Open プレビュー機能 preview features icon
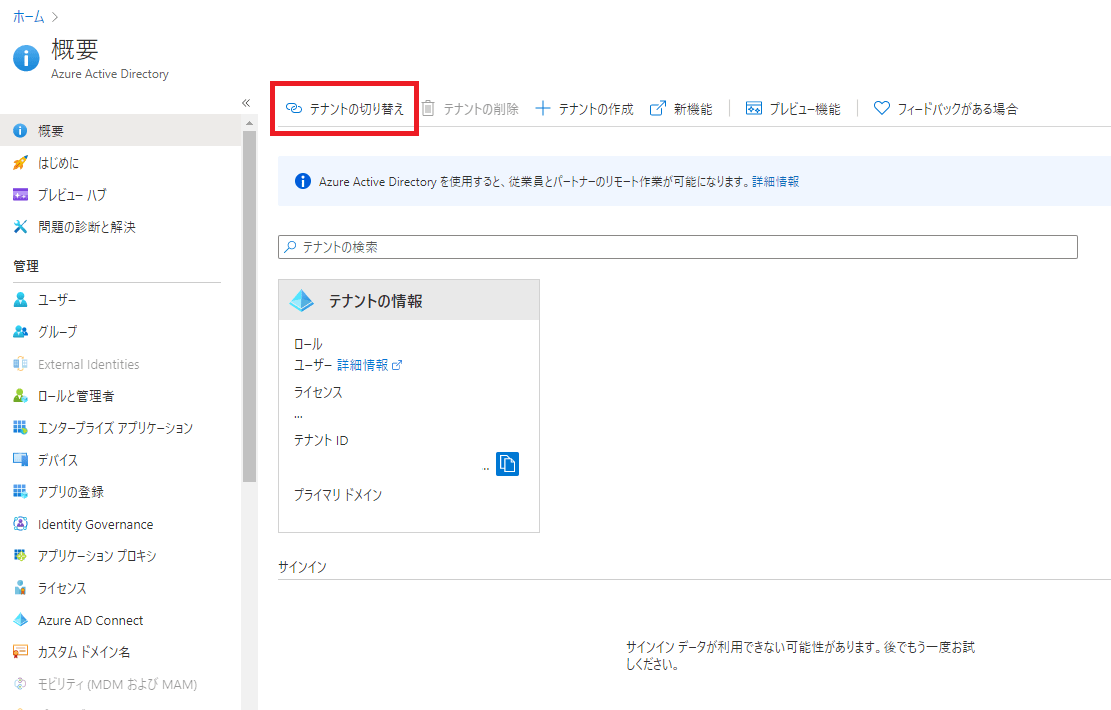The width and height of the screenshot is (1111, 710). click(754, 108)
